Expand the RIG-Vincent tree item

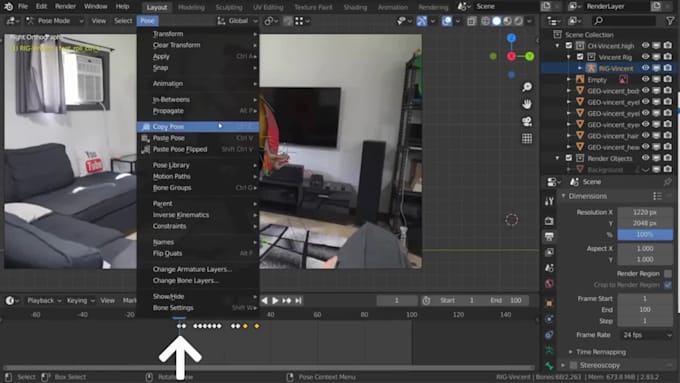click(x=580, y=68)
